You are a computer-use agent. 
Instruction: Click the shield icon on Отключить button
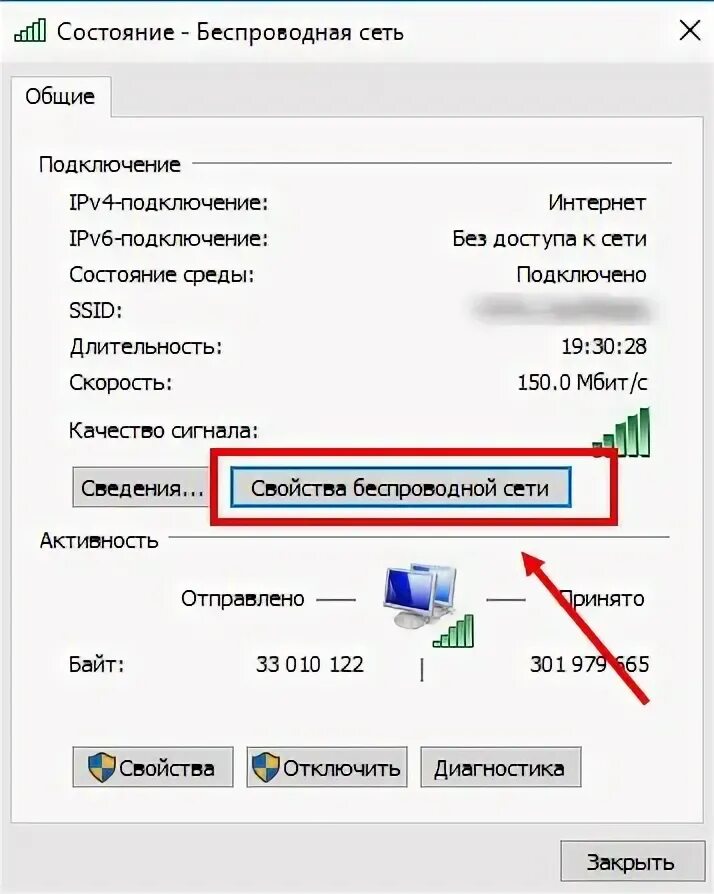[x=266, y=767]
